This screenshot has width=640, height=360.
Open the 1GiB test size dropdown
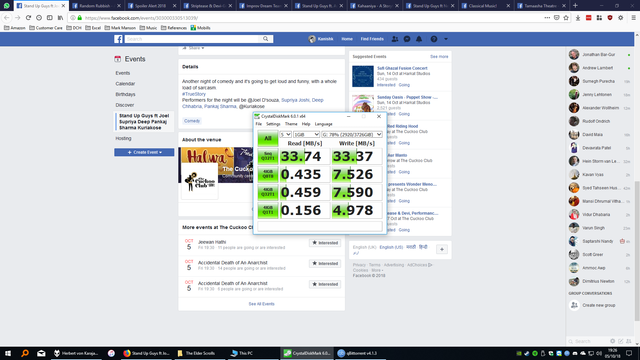[306, 134]
